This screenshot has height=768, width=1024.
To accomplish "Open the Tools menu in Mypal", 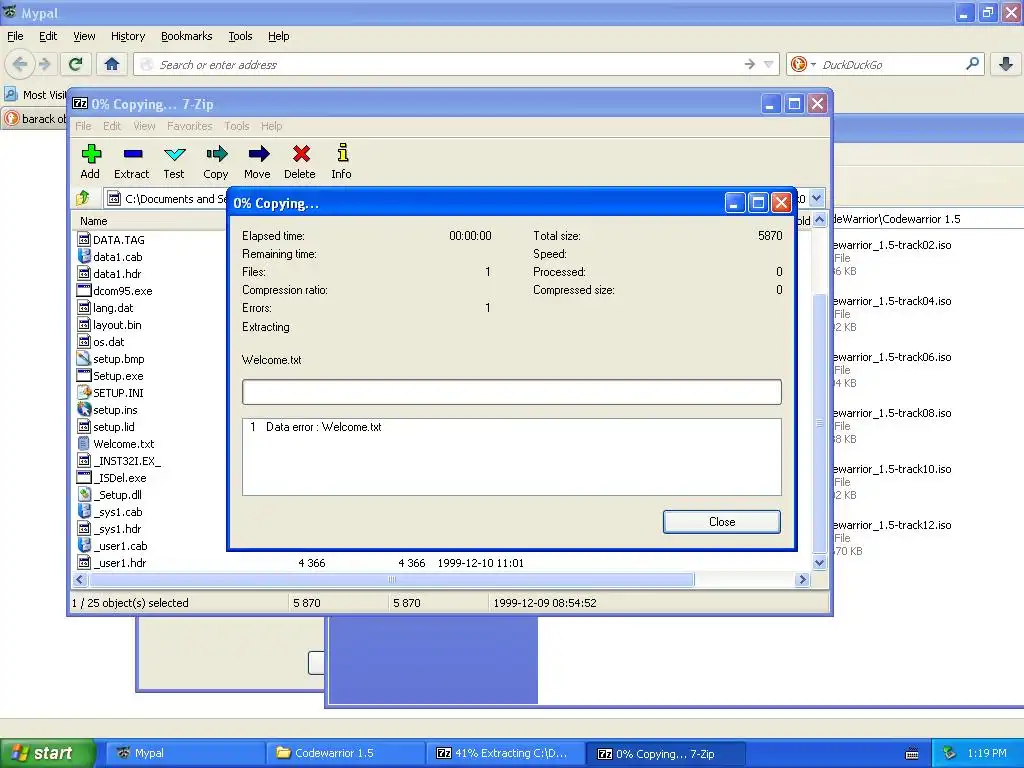I will (x=240, y=36).
